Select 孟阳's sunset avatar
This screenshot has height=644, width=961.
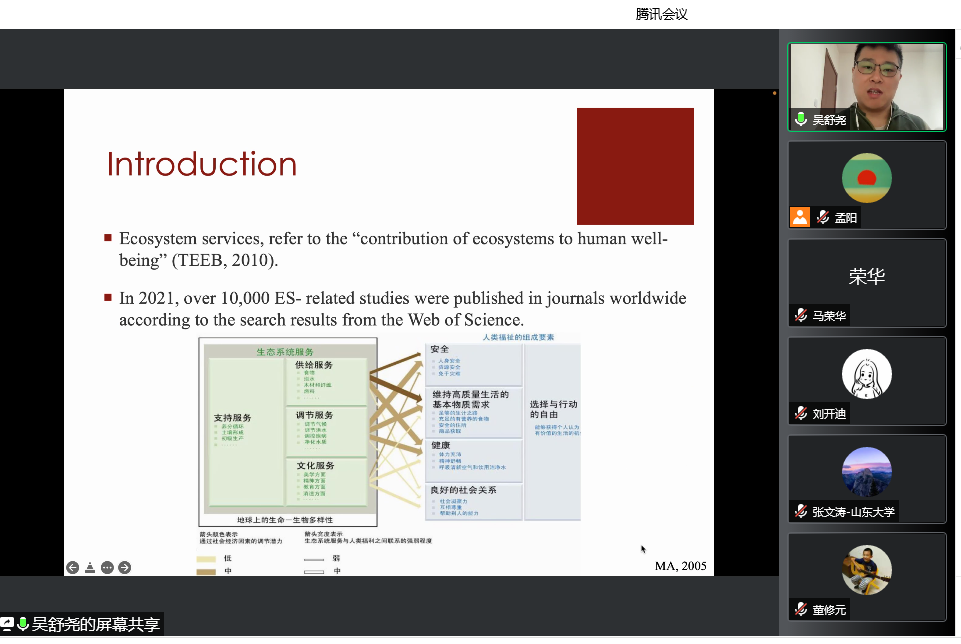click(x=867, y=178)
